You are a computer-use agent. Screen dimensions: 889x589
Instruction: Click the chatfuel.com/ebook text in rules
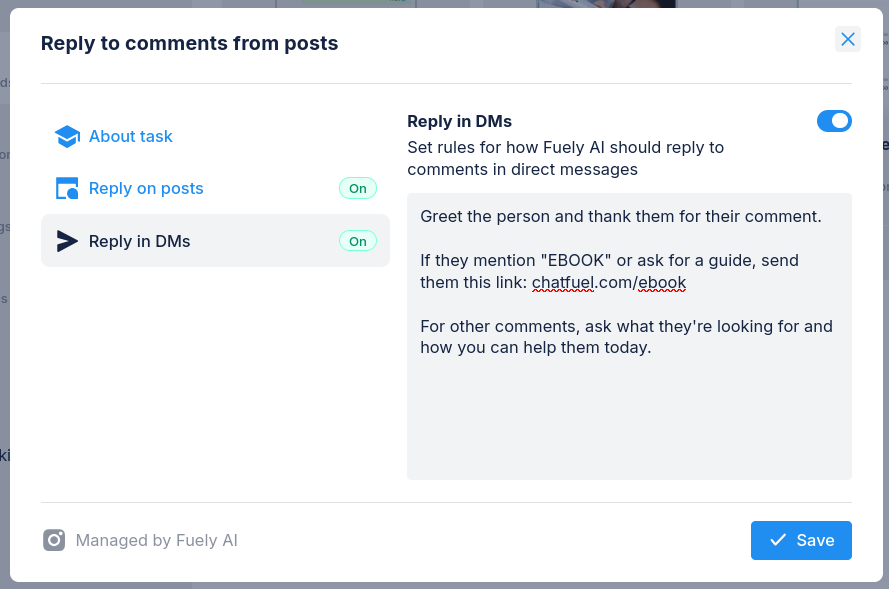coord(609,283)
